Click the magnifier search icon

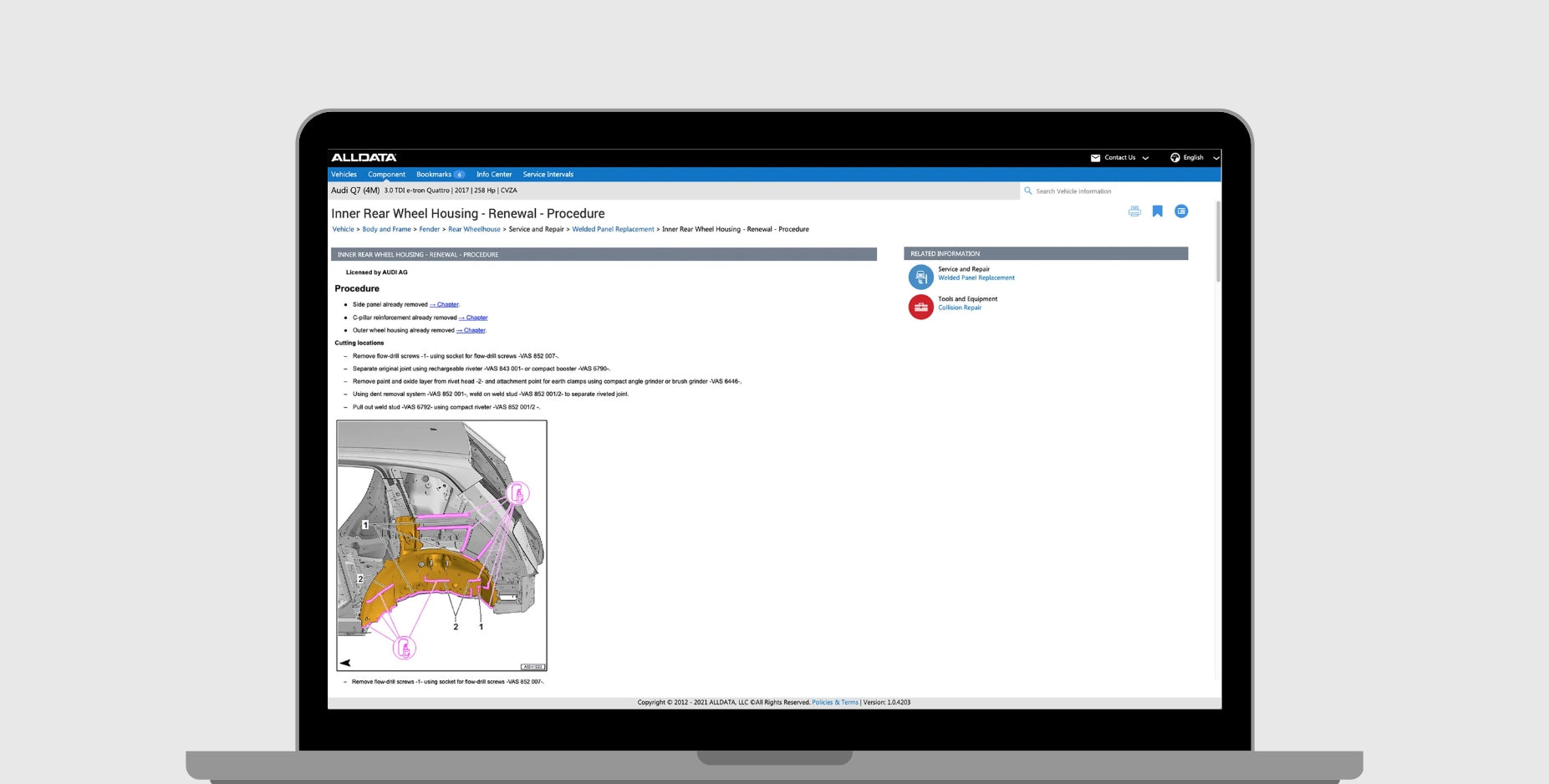1027,191
